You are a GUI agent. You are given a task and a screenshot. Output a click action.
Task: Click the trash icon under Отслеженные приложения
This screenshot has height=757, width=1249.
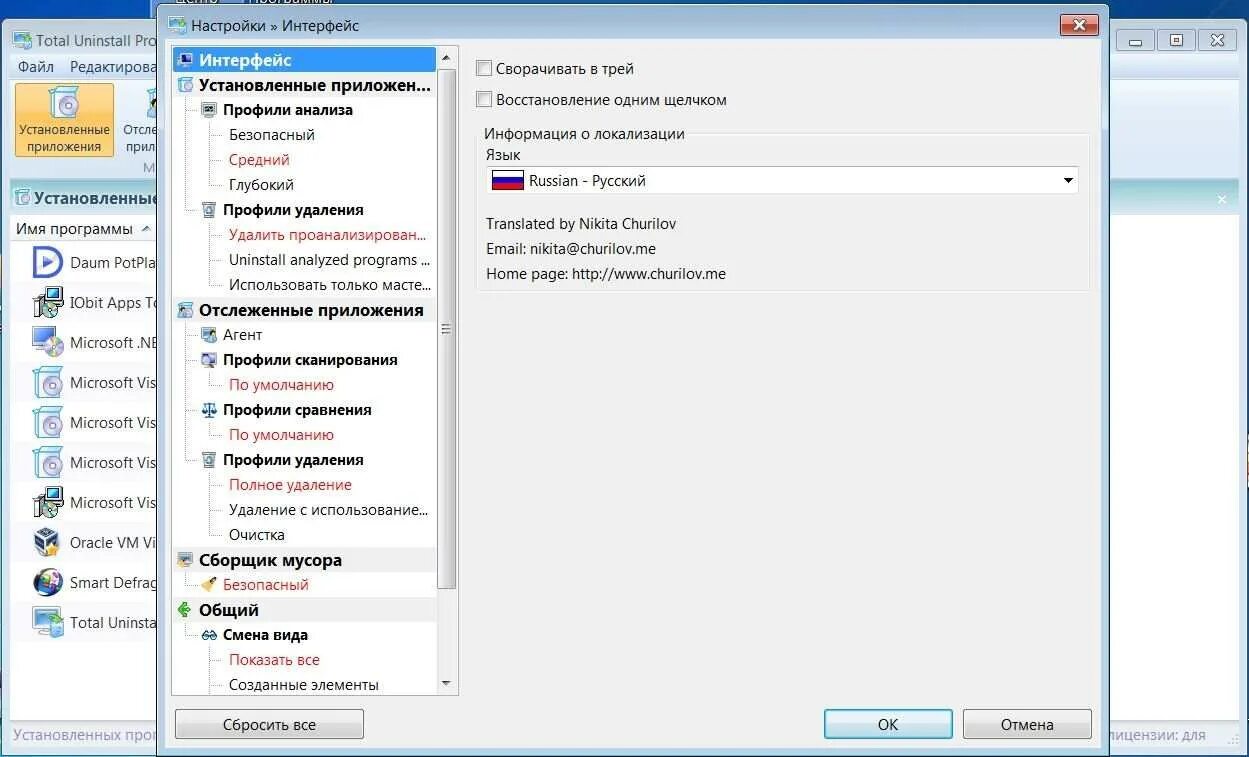(209, 460)
